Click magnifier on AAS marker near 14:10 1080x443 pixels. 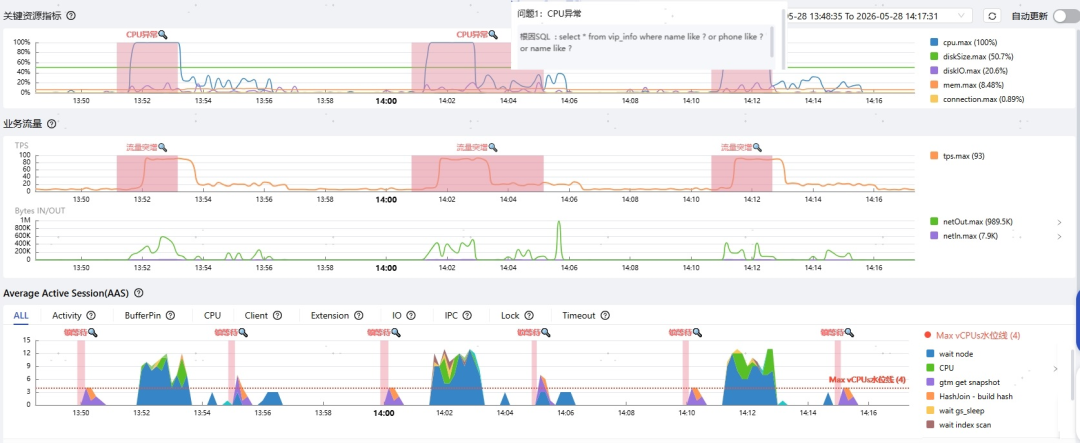(x=697, y=333)
